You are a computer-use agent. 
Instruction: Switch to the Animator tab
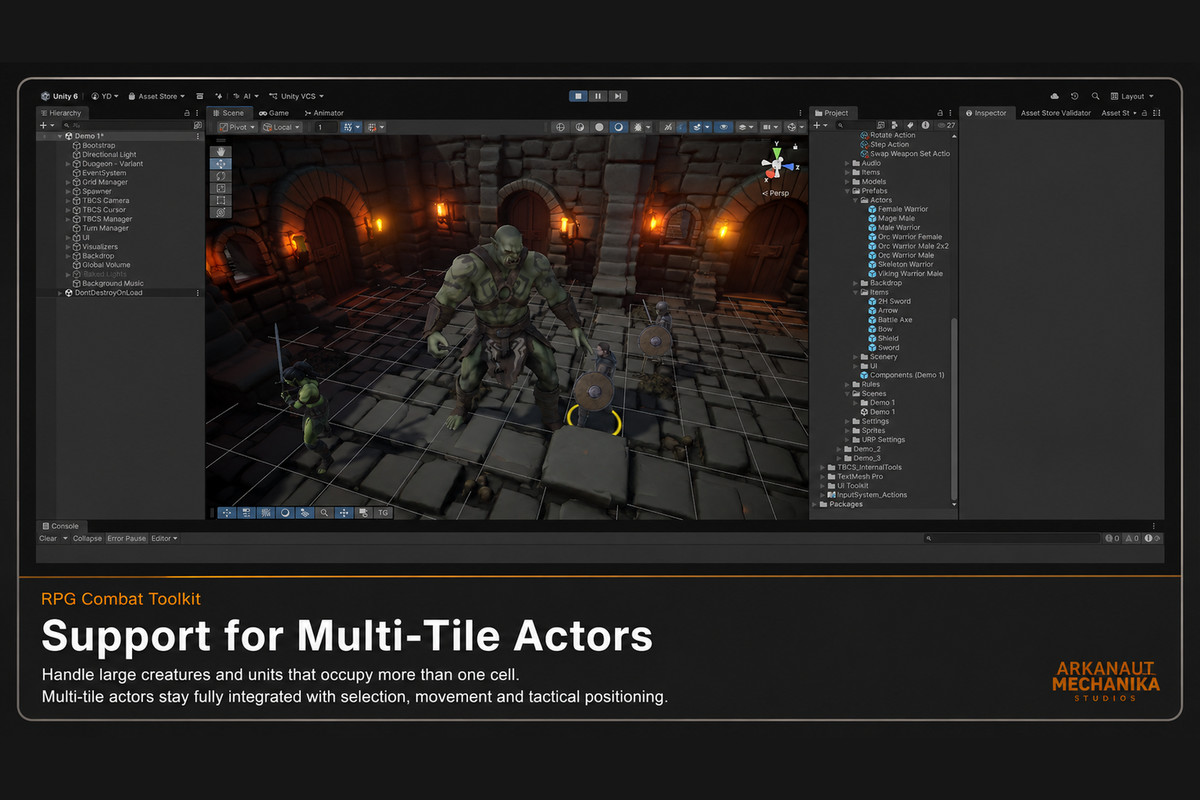point(323,113)
